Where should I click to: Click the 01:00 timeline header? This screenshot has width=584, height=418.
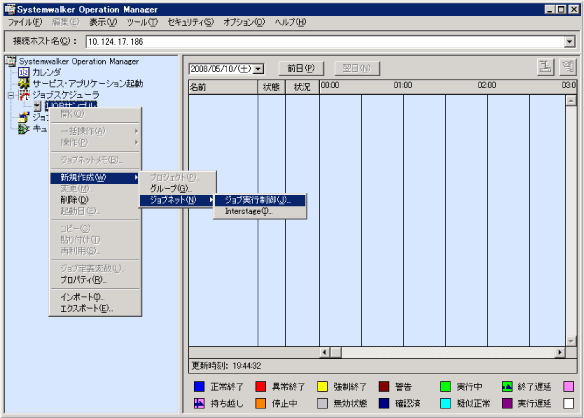(403, 85)
